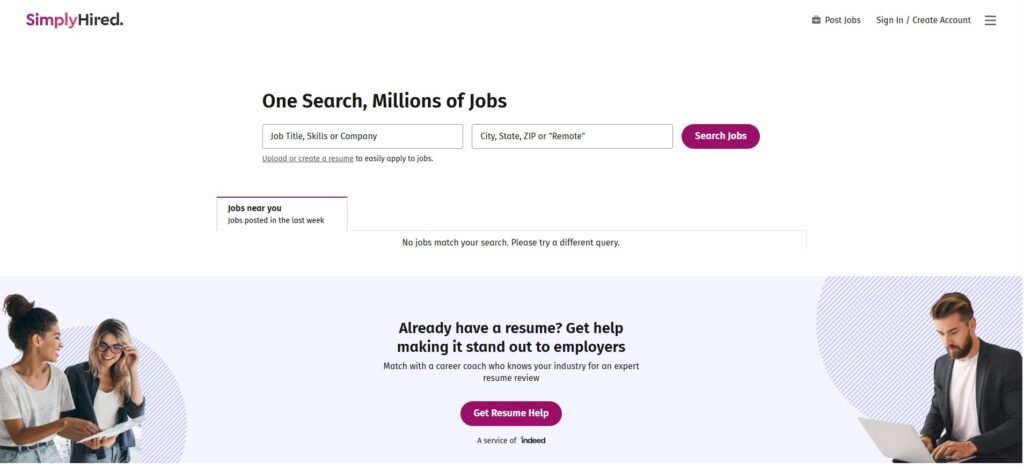Click the Get Resume Help button
Viewport: 1024px width, 469px height.
(x=511, y=413)
